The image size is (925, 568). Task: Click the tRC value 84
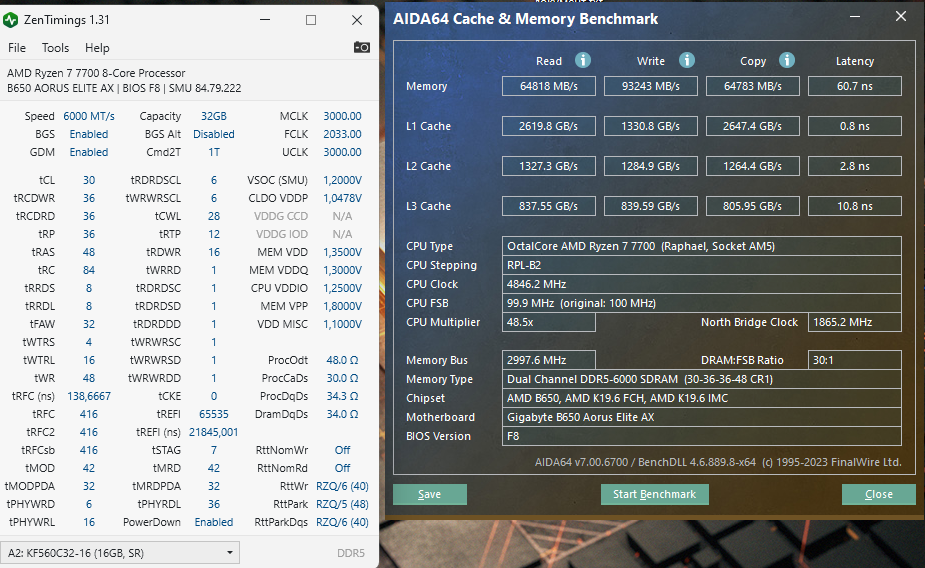89,270
